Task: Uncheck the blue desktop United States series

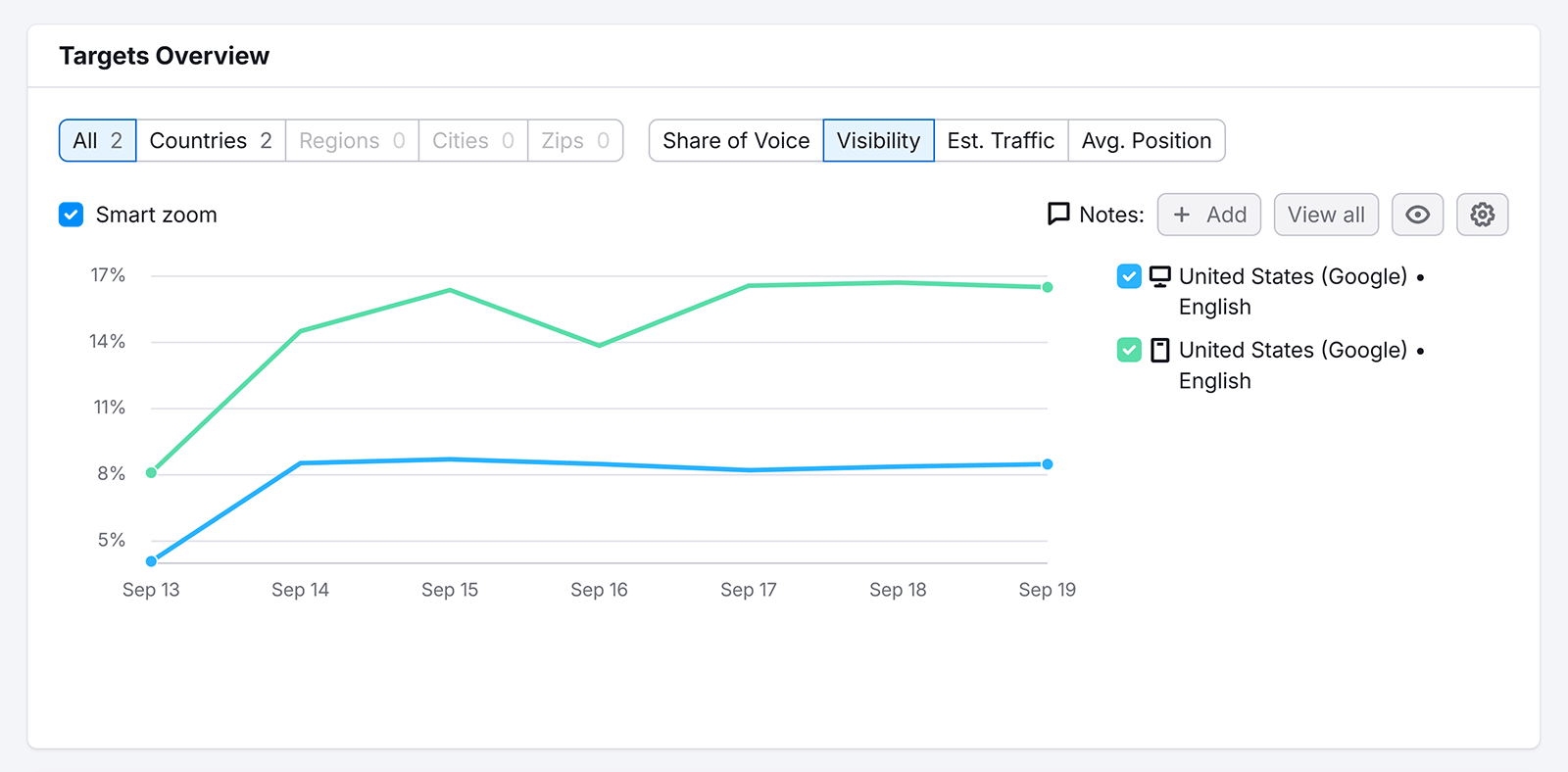Action: [1129, 276]
